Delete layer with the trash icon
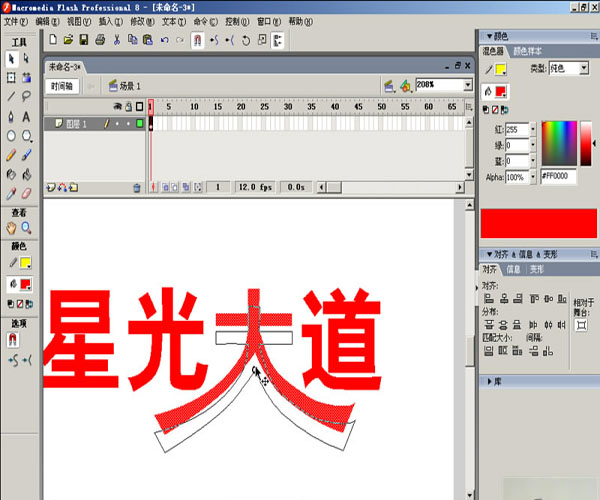This screenshot has width=600, height=500. click(137, 188)
